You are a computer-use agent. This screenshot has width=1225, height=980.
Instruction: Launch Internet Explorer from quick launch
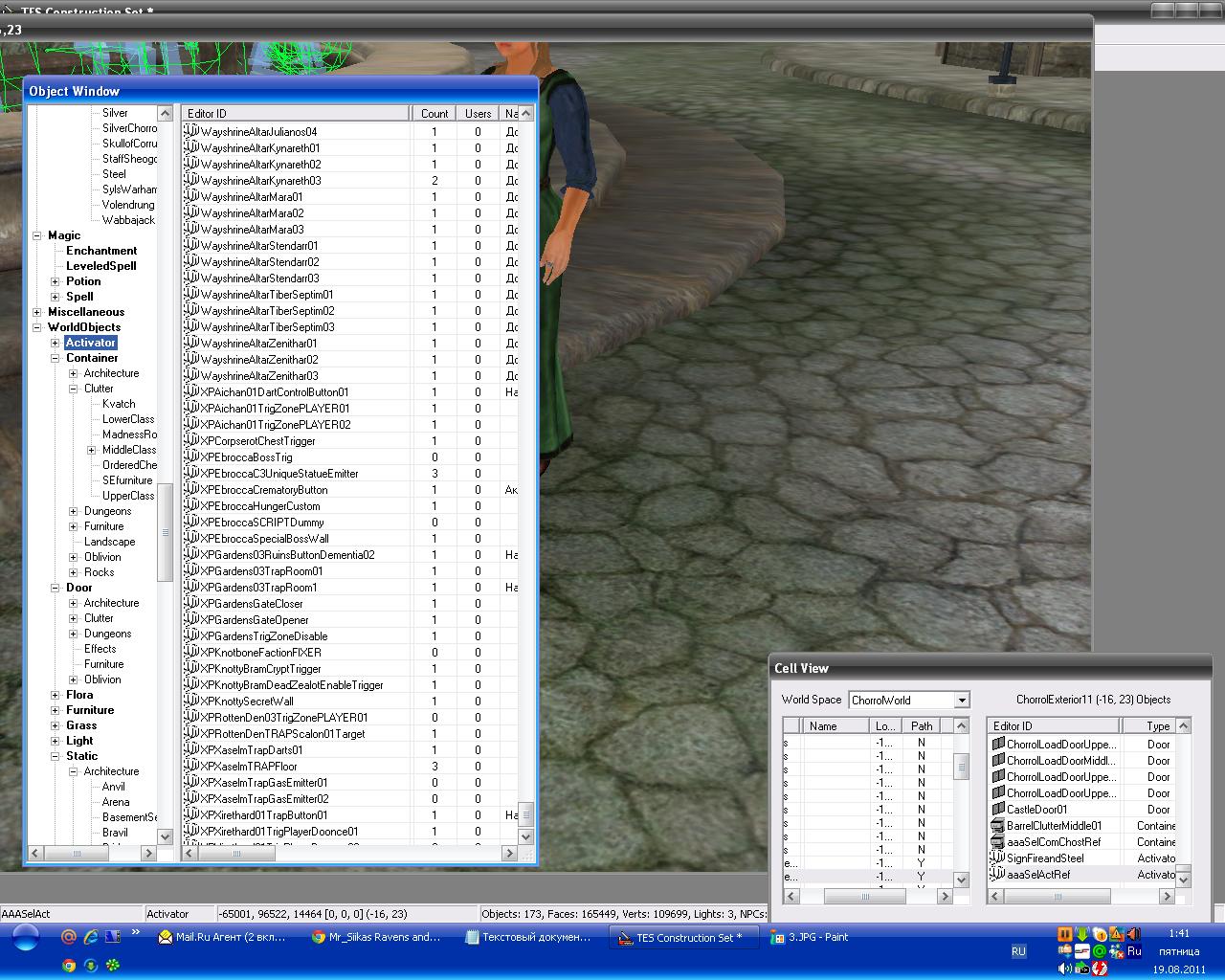[x=91, y=937]
